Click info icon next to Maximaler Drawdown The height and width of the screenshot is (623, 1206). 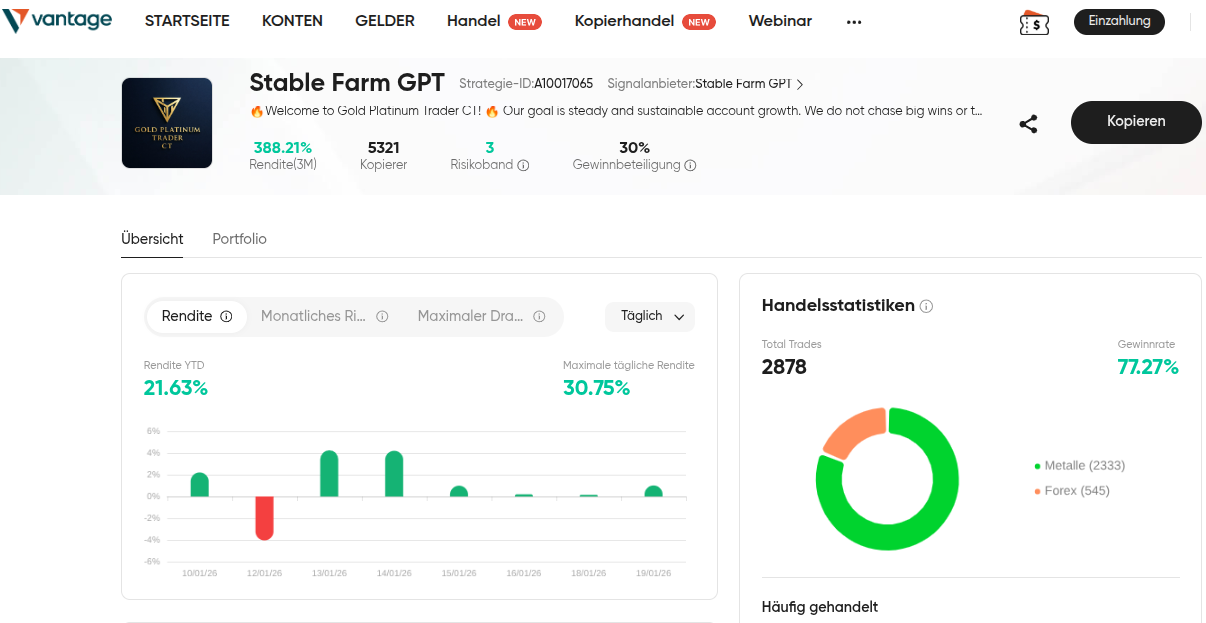coord(539,317)
